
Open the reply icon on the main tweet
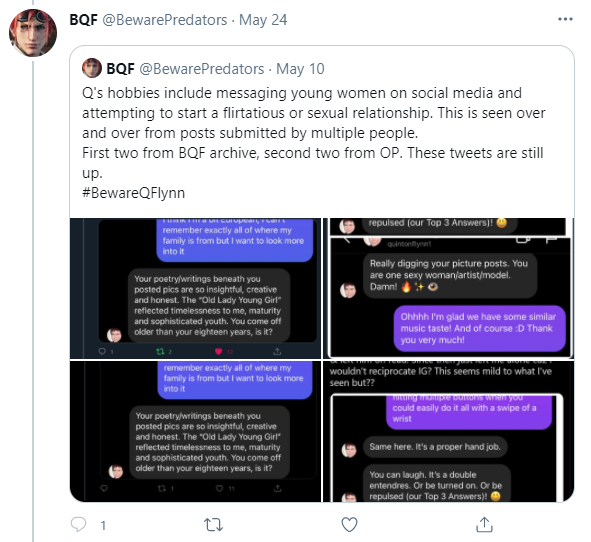point(79,524)
